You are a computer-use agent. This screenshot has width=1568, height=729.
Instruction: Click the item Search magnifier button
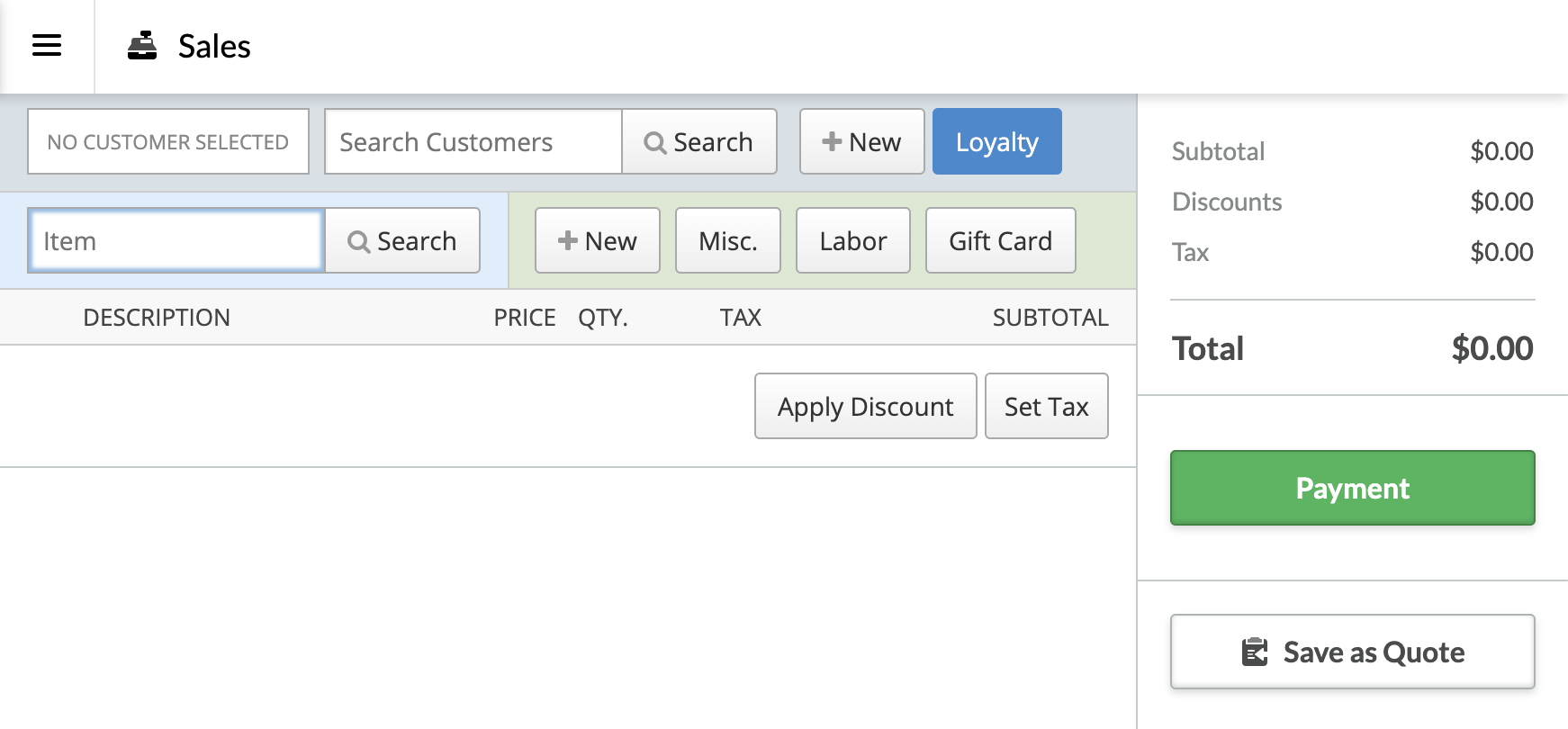(402, 240)
